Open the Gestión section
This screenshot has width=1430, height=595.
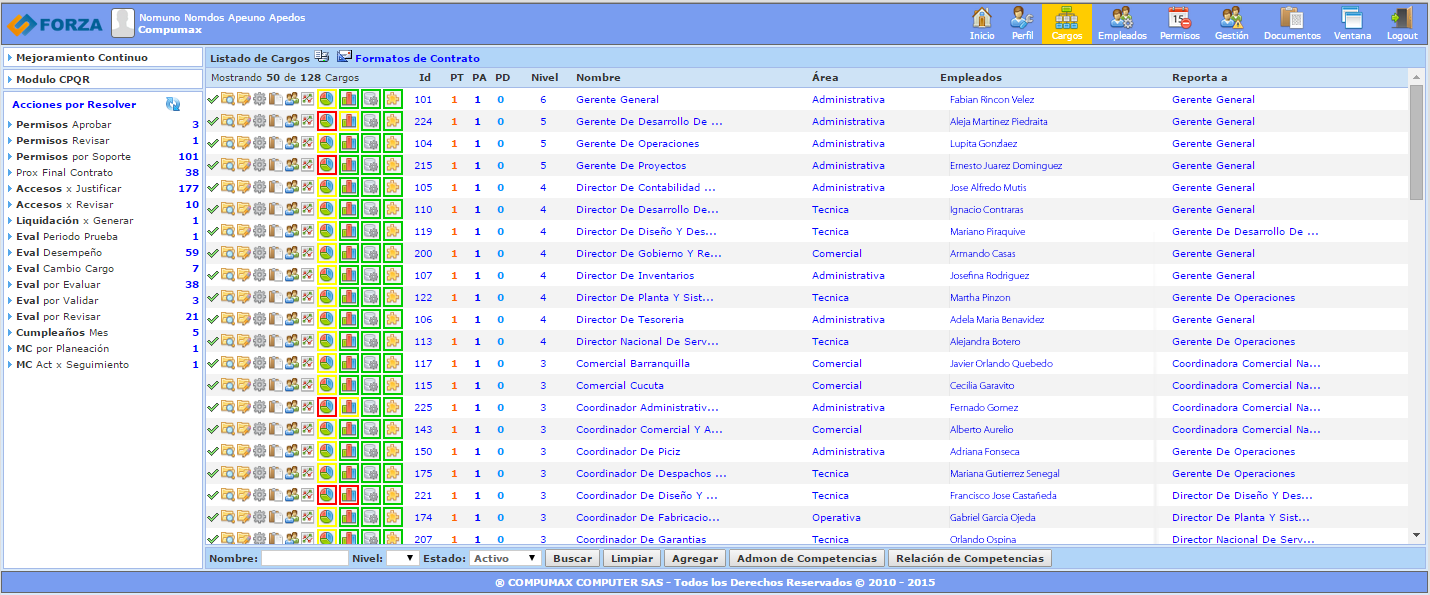[1231, 24]
